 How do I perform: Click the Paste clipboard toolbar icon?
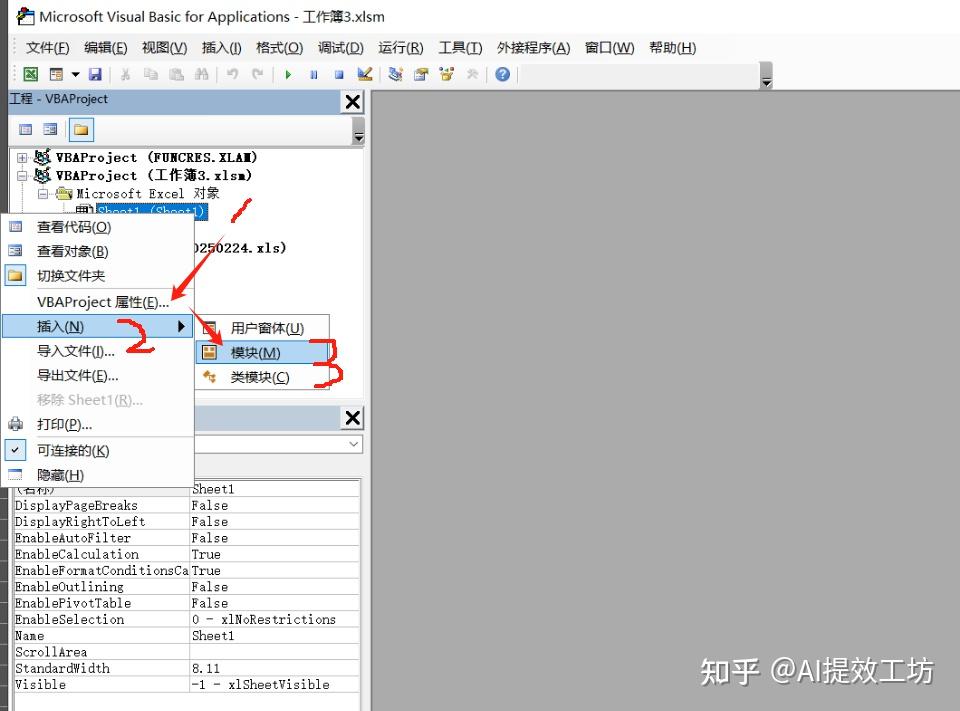coord(176,74)
